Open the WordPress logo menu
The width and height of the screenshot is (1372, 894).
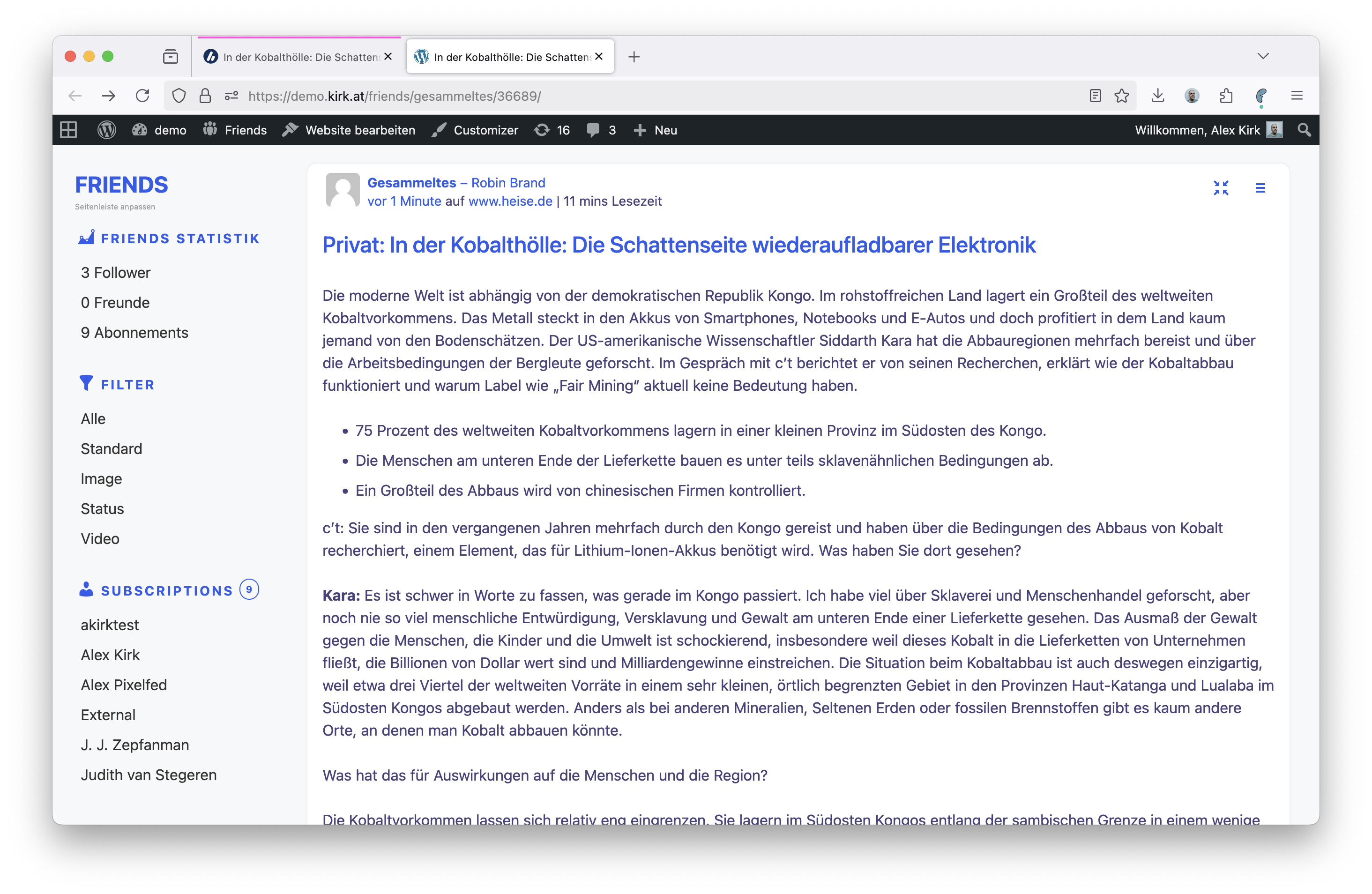(107, 130)
